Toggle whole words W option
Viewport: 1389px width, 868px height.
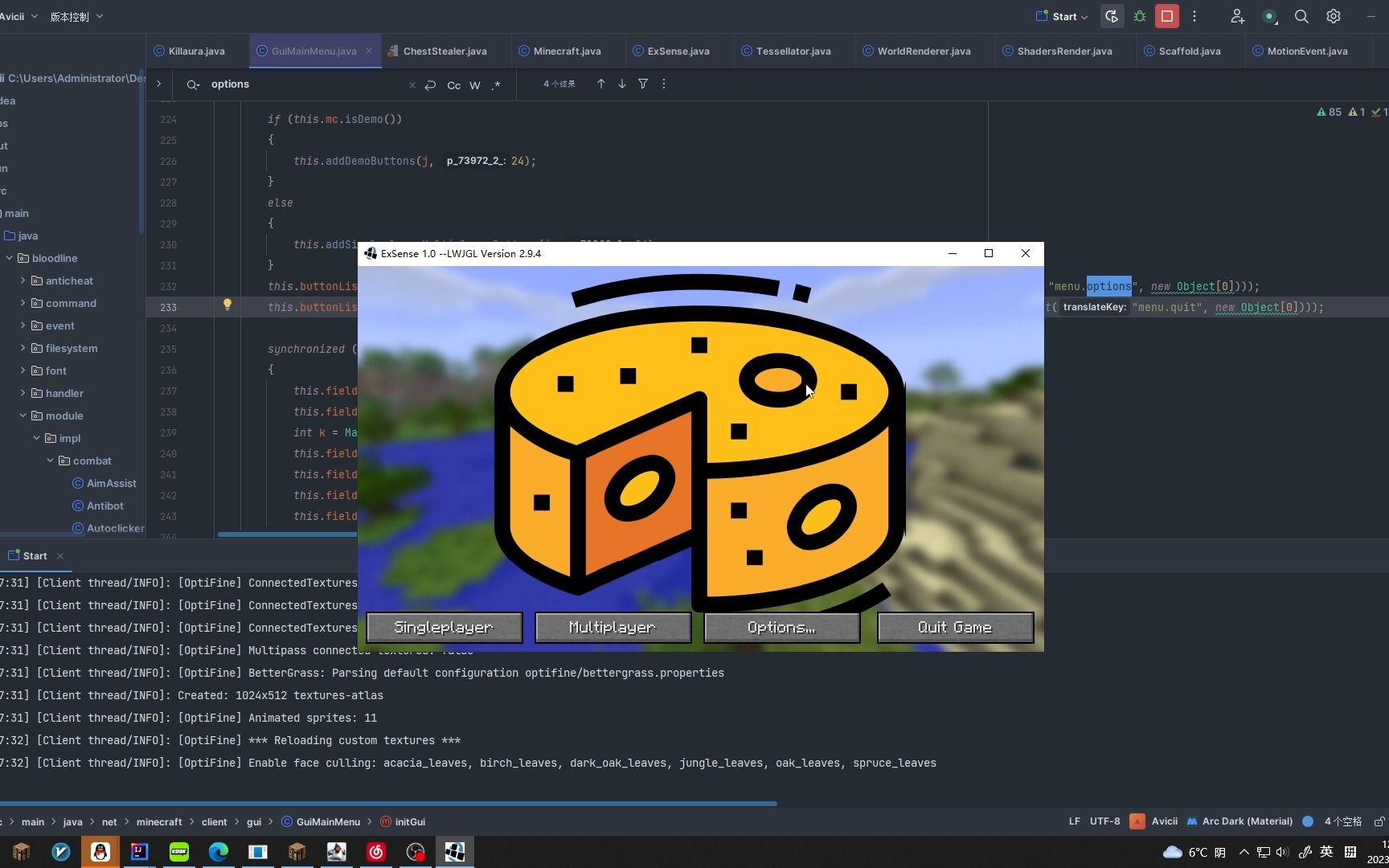[x=475, y=84]
